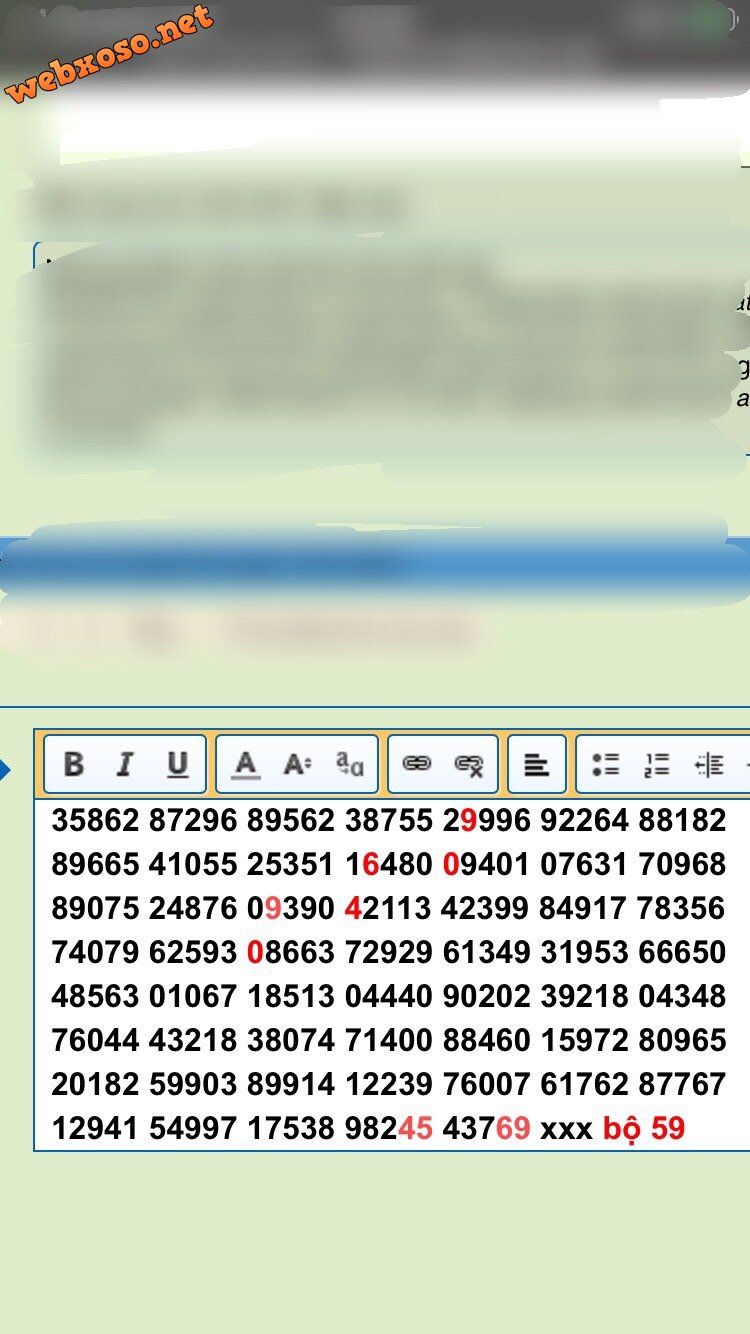Image resolution: width=750 pixels, height=1334 pixels.
Task: Insert a link
Action: pos(416,765)
